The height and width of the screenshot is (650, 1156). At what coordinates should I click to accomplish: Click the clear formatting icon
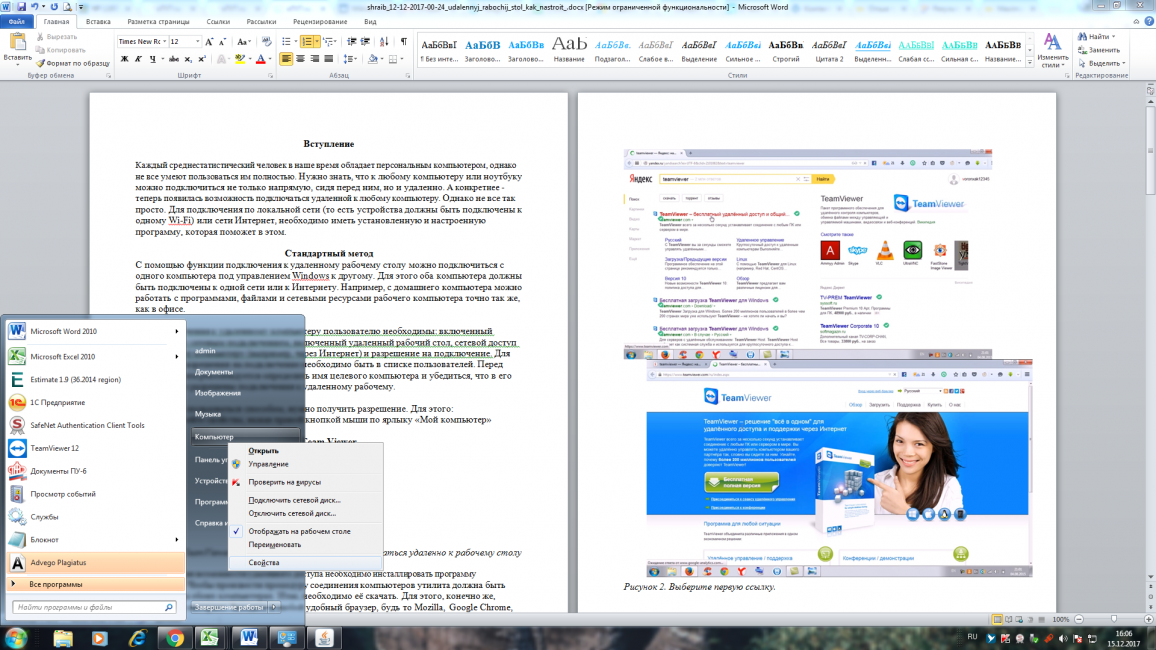(266, 42)
